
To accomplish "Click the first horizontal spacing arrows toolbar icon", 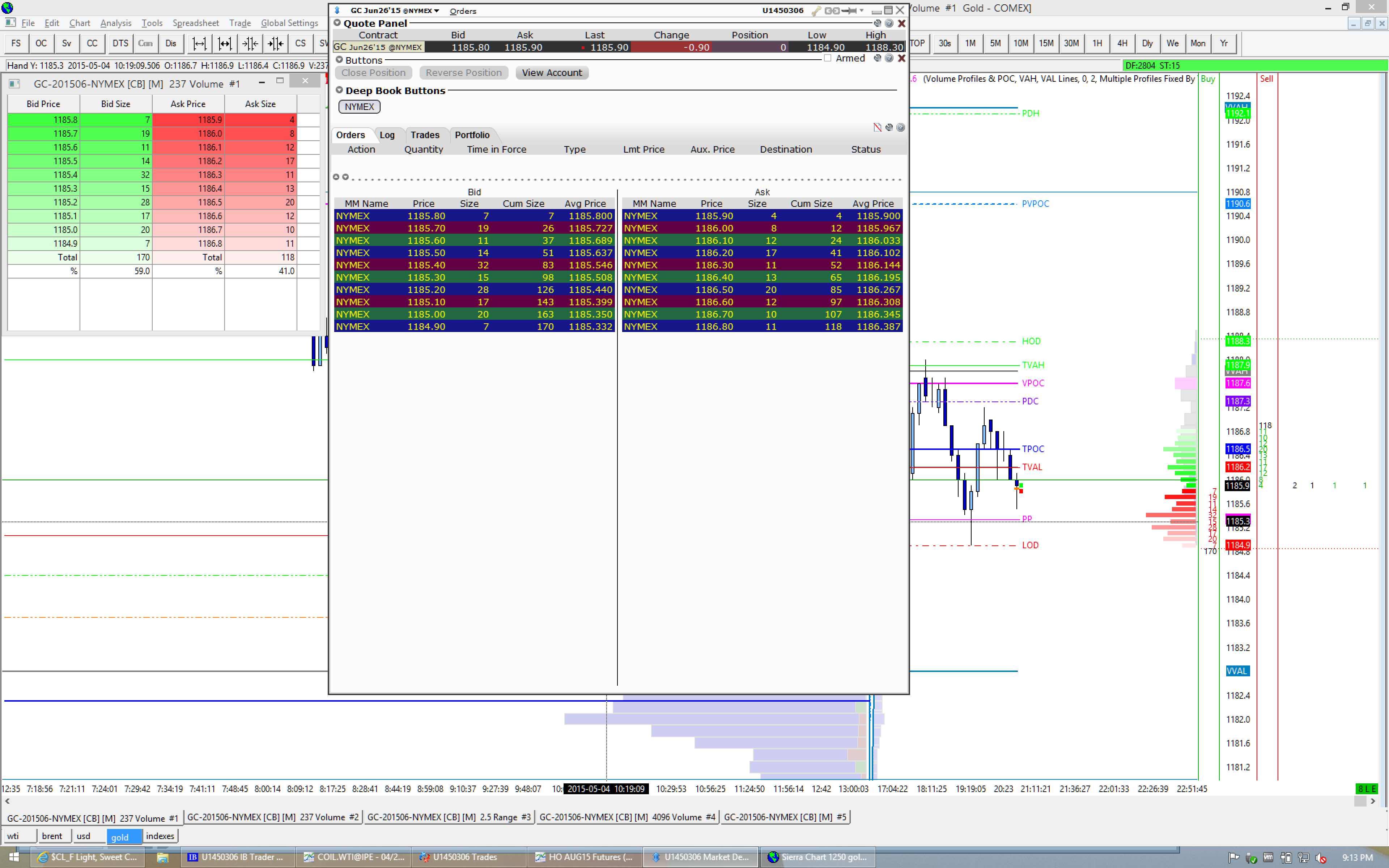I will click(x=199, y=43).
